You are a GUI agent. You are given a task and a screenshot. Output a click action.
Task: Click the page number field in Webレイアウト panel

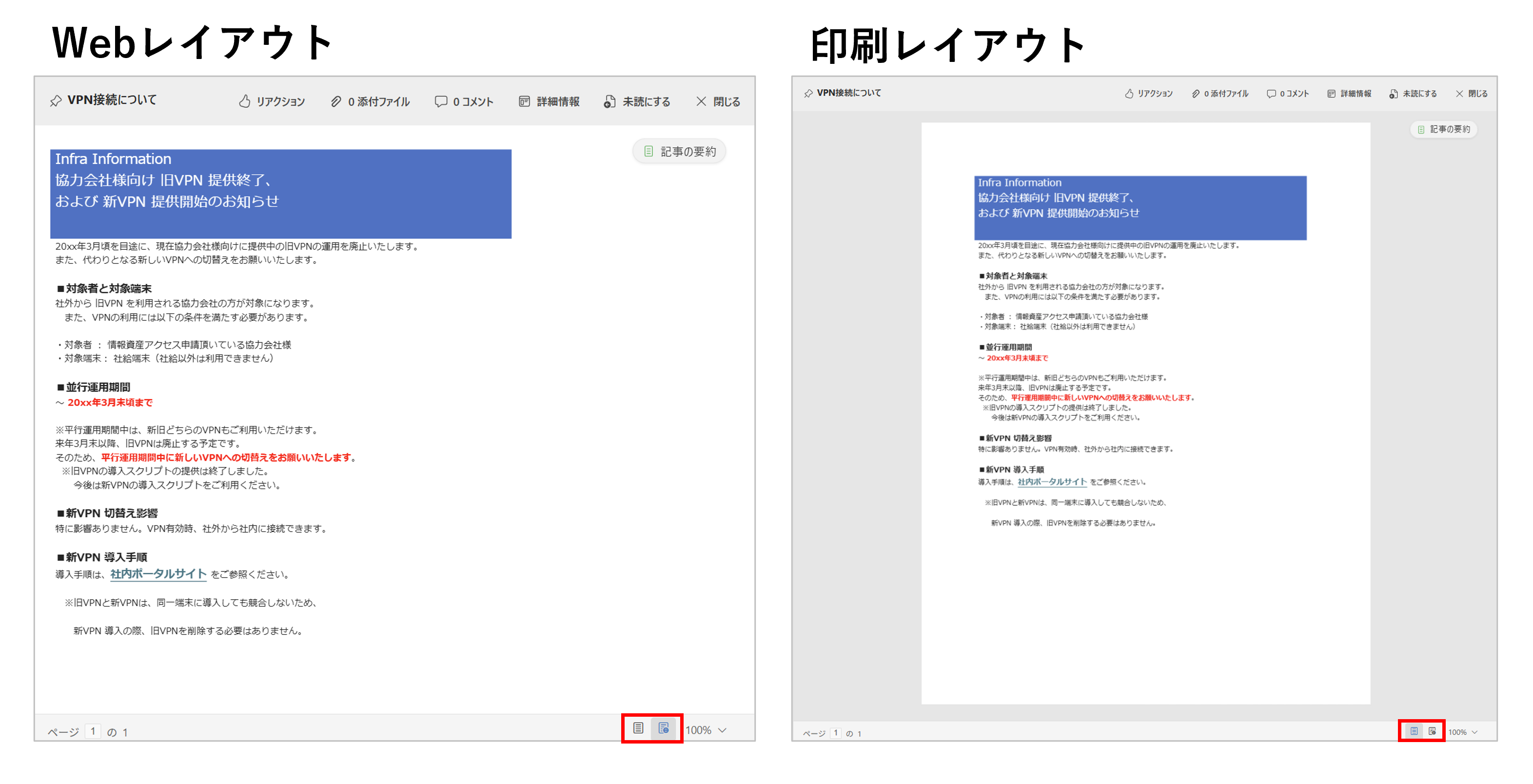click(x=93, y=731)
